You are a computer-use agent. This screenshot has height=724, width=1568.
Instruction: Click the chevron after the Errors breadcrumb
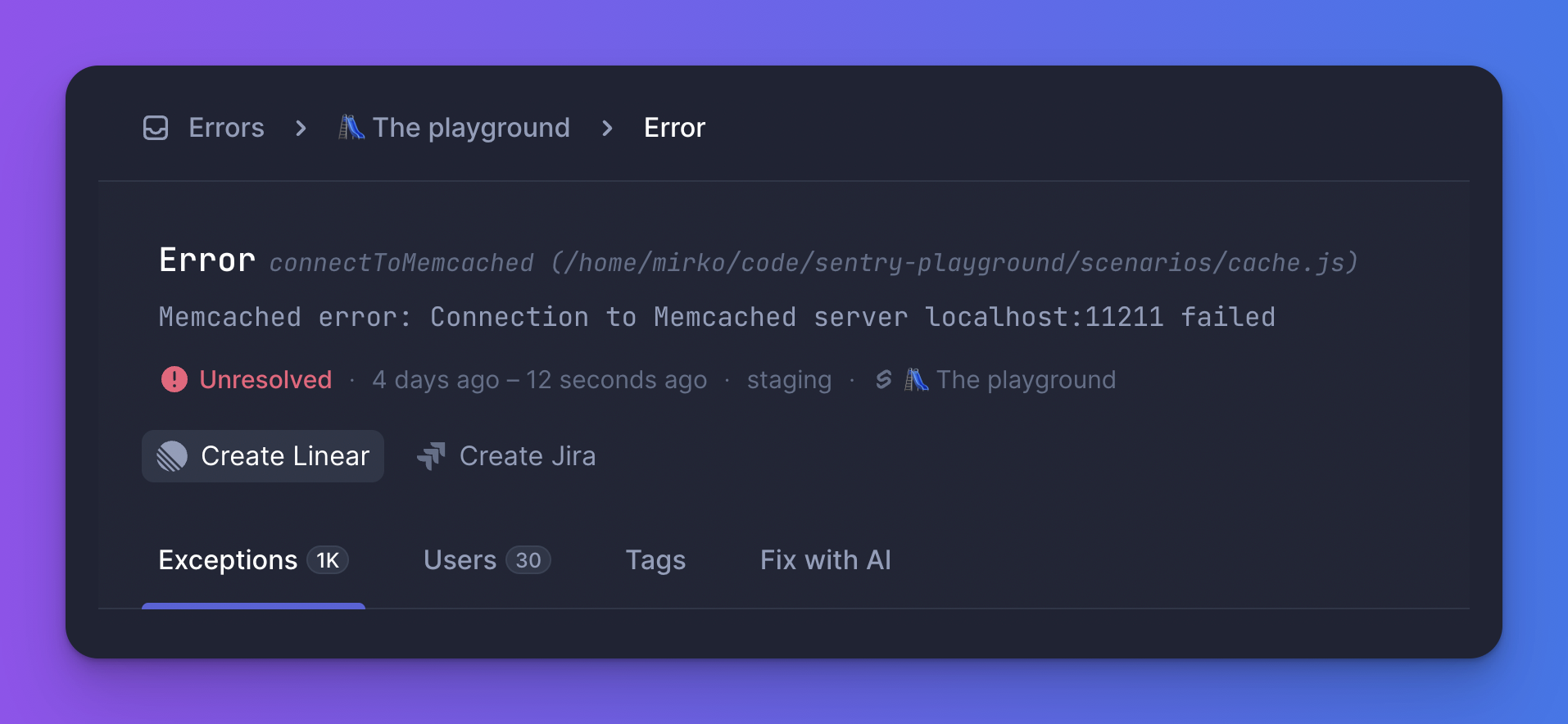[x=301, y=128]
